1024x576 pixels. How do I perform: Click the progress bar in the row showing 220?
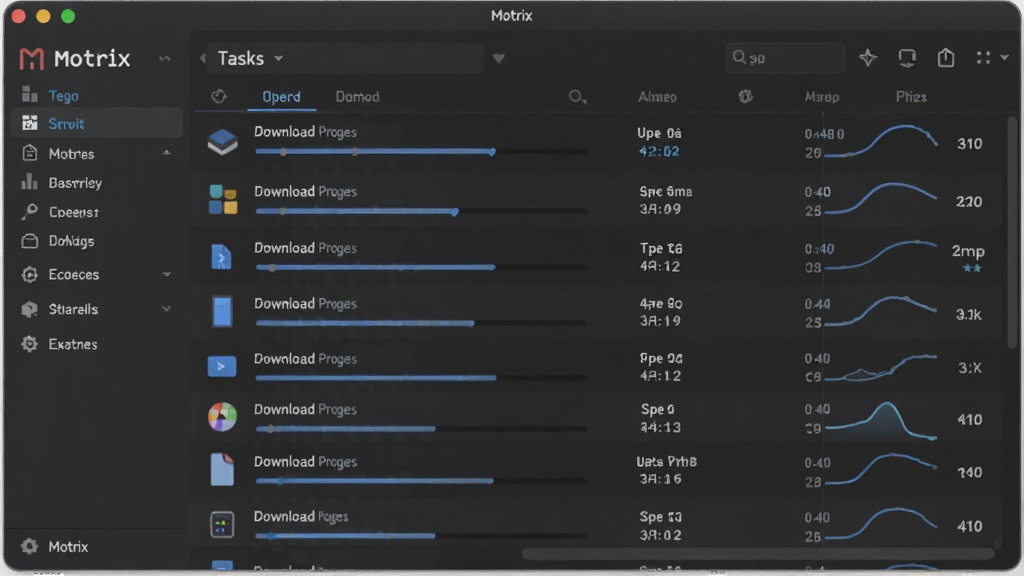point(421,211)
